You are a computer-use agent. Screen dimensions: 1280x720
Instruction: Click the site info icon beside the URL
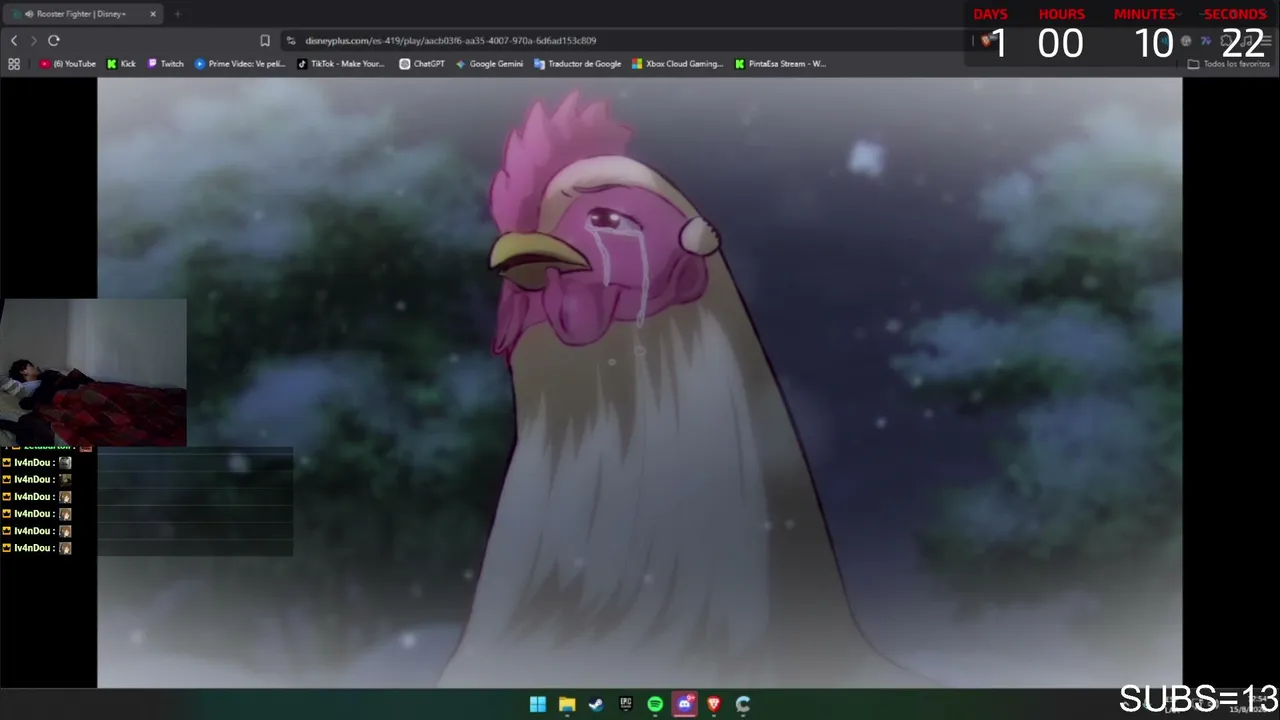coord(291,41)
